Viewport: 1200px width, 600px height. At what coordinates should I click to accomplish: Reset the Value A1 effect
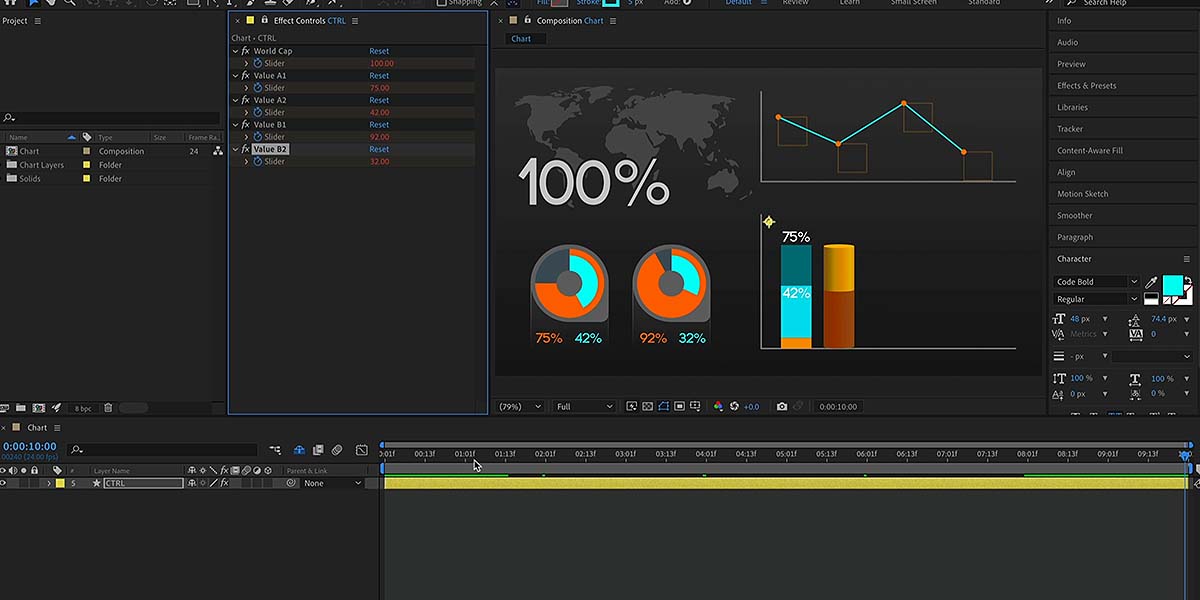pyautogui.click(x=379, y=76)
